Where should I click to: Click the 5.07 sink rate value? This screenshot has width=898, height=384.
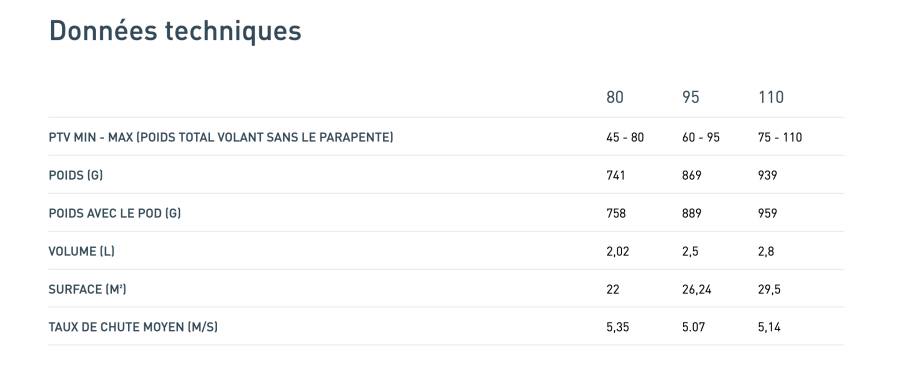(693, 327)
